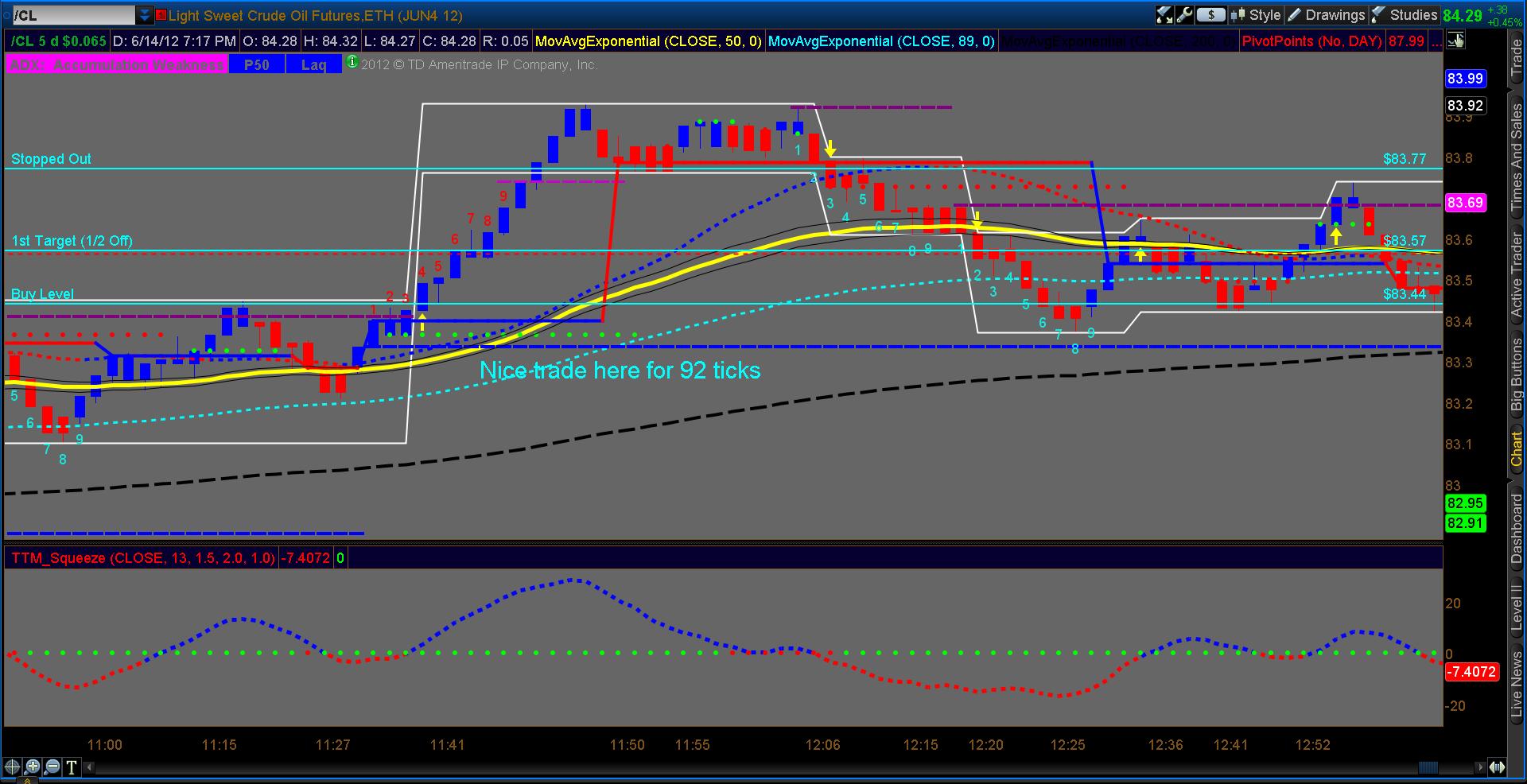
Task: Click the red alert indicator beside symbol name
Action: point(161,15)
